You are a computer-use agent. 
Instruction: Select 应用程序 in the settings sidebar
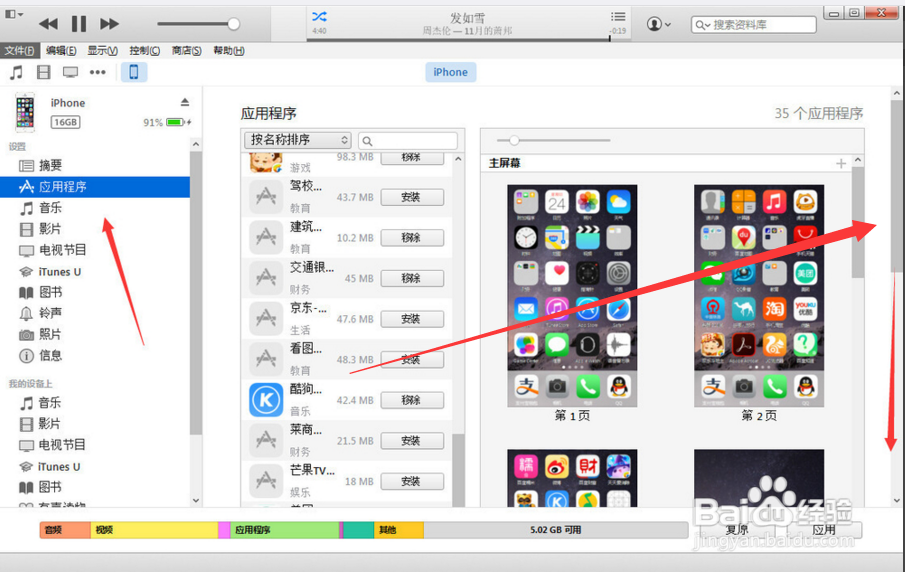point(95,186)
